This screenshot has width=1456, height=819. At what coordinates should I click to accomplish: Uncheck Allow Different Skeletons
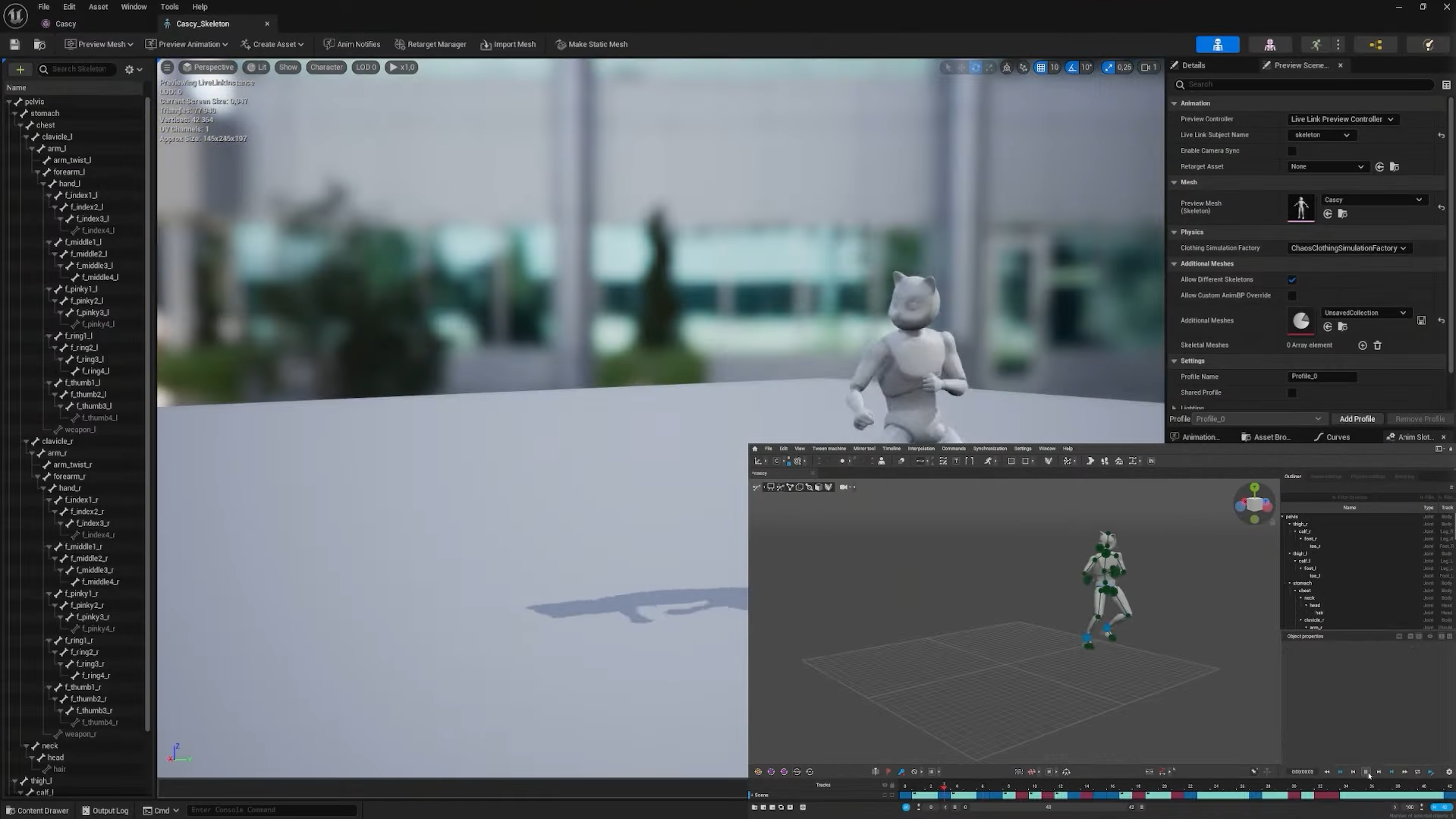click(1292, 280)
